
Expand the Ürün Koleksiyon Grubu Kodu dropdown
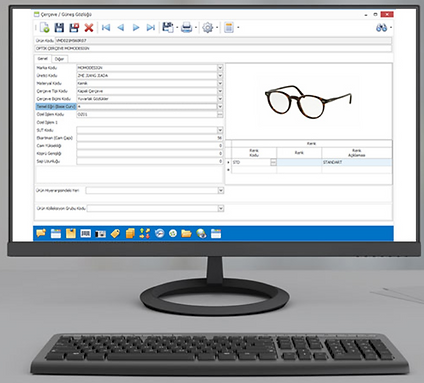221,208
